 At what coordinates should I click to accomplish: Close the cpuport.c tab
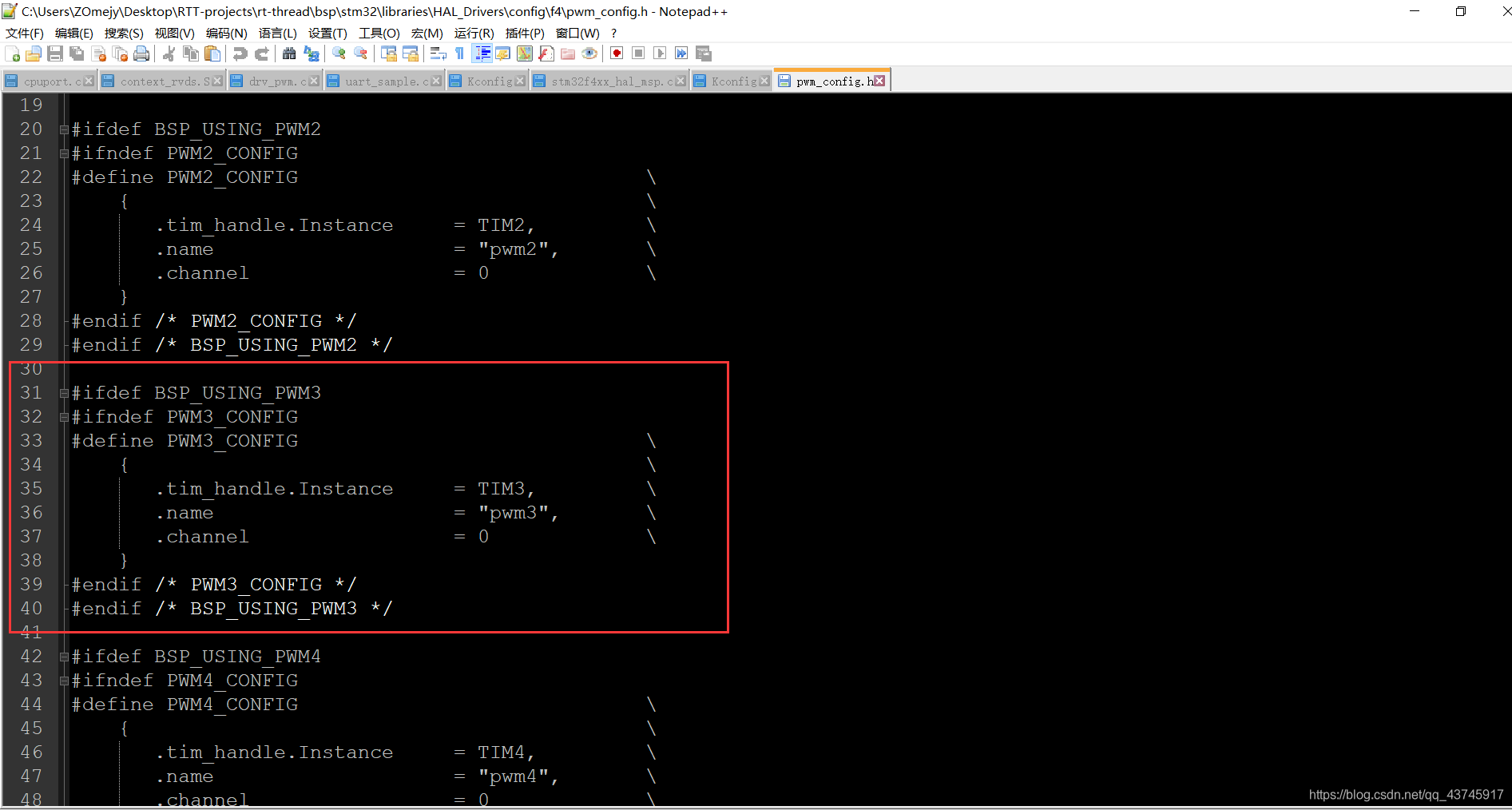(89, 81)
